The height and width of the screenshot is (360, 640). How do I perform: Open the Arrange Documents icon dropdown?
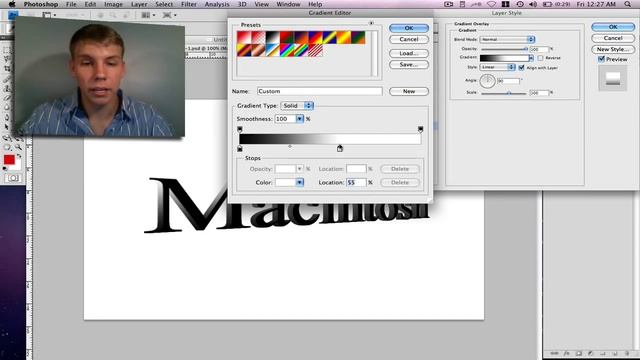pos(147,15)
